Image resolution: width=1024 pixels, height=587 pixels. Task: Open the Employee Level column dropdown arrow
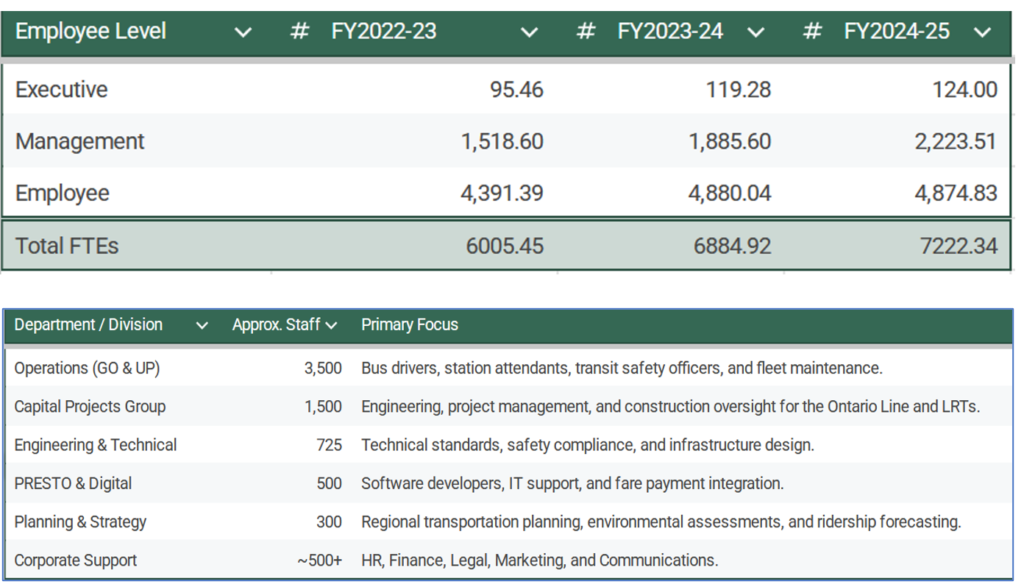tap(243, 33)
